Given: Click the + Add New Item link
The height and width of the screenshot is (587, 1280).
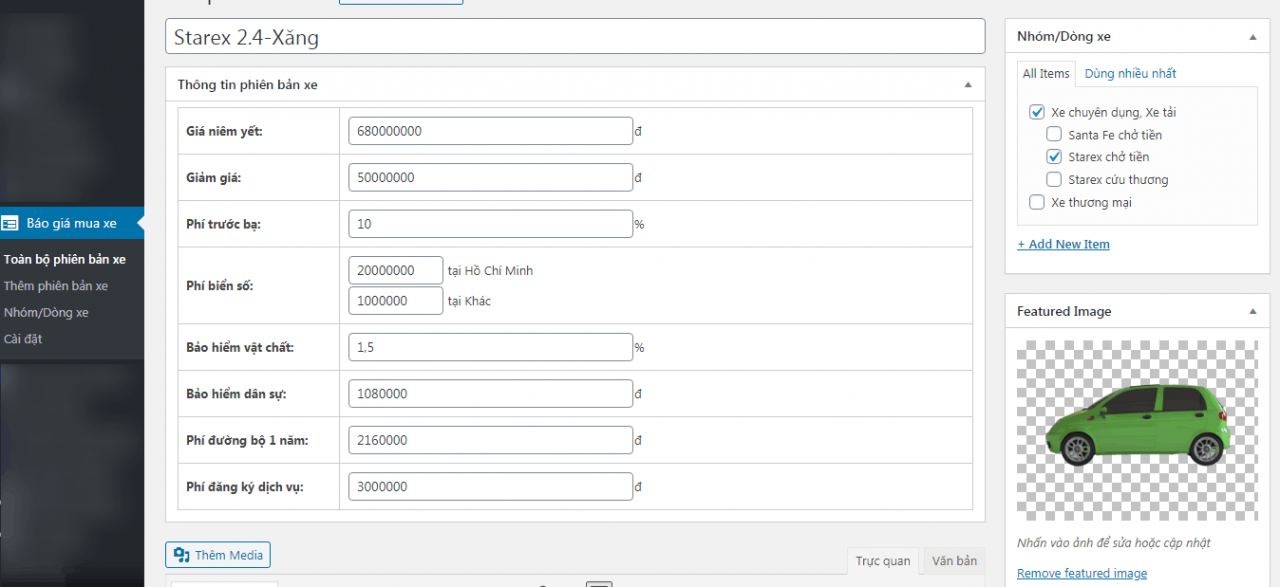Looking at the screenshot, I should pos(1063,244).
